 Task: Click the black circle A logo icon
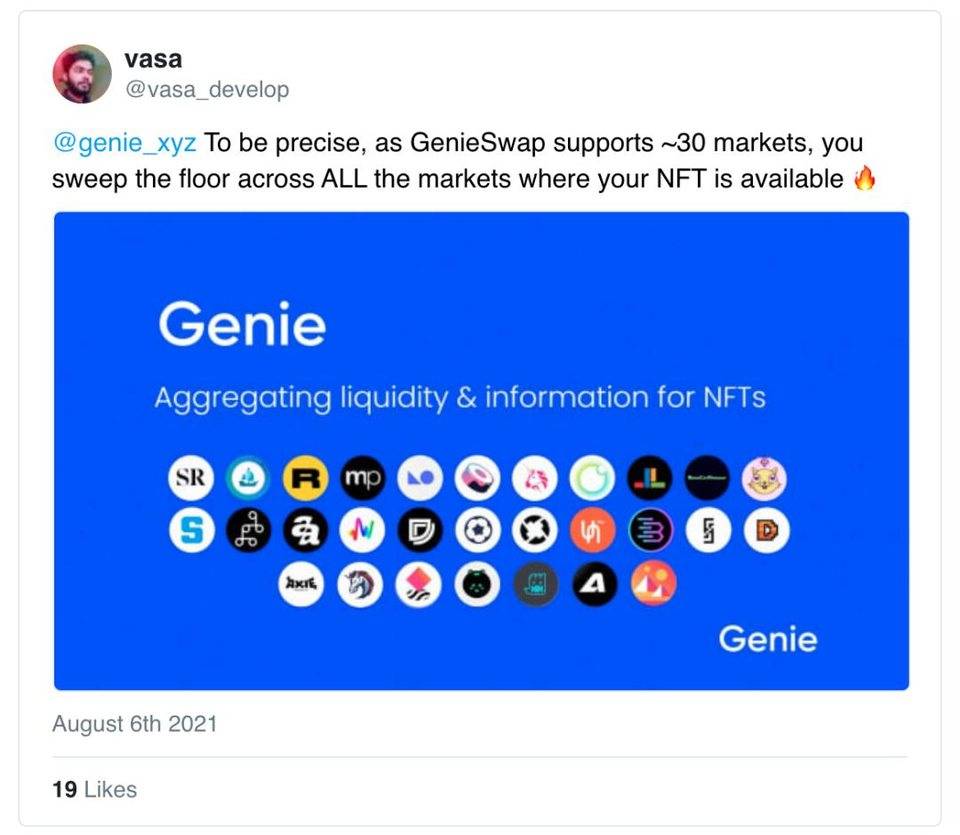(x=594, y=583)
